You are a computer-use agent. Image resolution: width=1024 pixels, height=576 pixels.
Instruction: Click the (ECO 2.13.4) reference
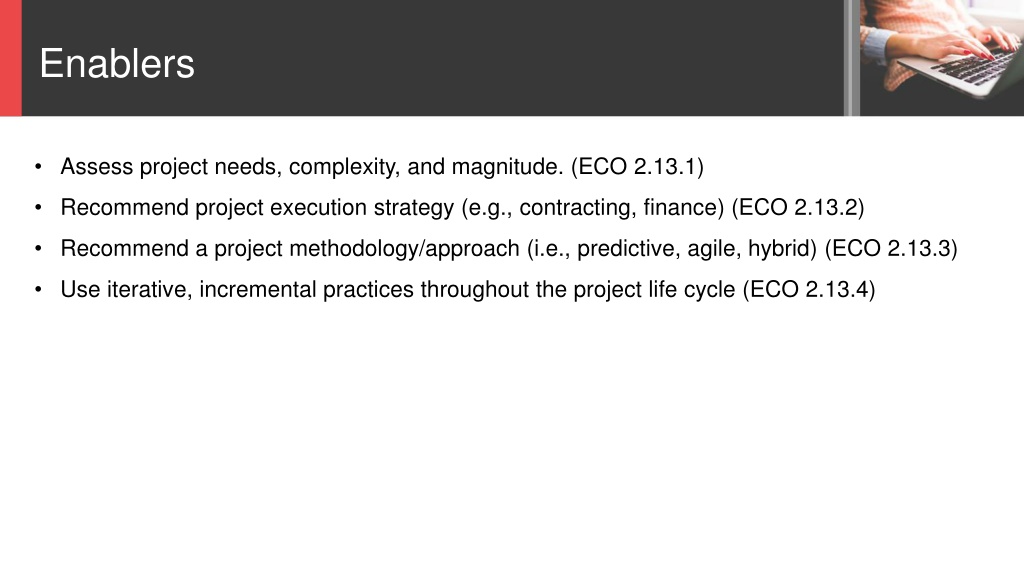(x=809, y=289)
